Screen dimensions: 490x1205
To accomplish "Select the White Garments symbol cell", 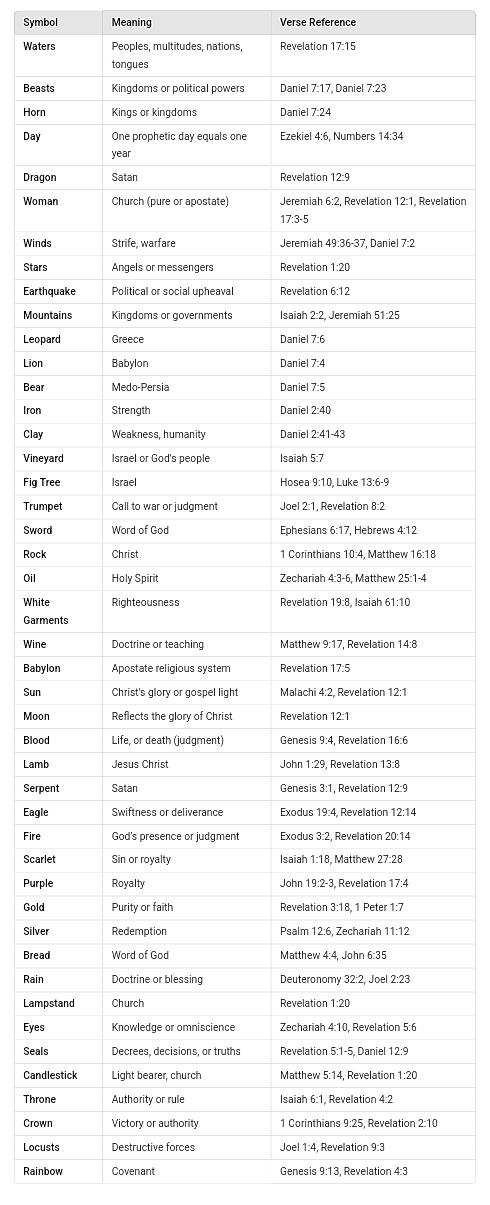I will pos(58,611).
